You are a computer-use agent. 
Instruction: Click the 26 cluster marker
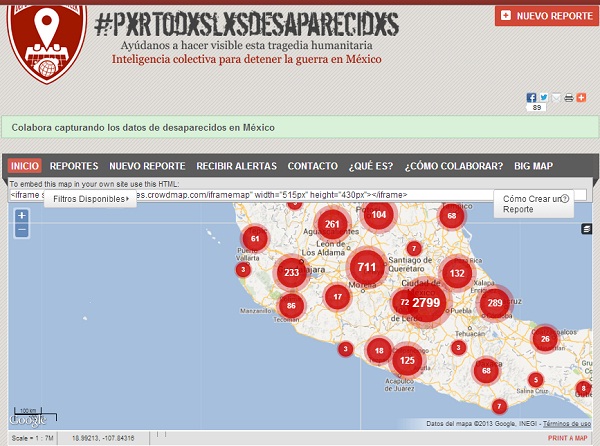(x=545, y=339)
